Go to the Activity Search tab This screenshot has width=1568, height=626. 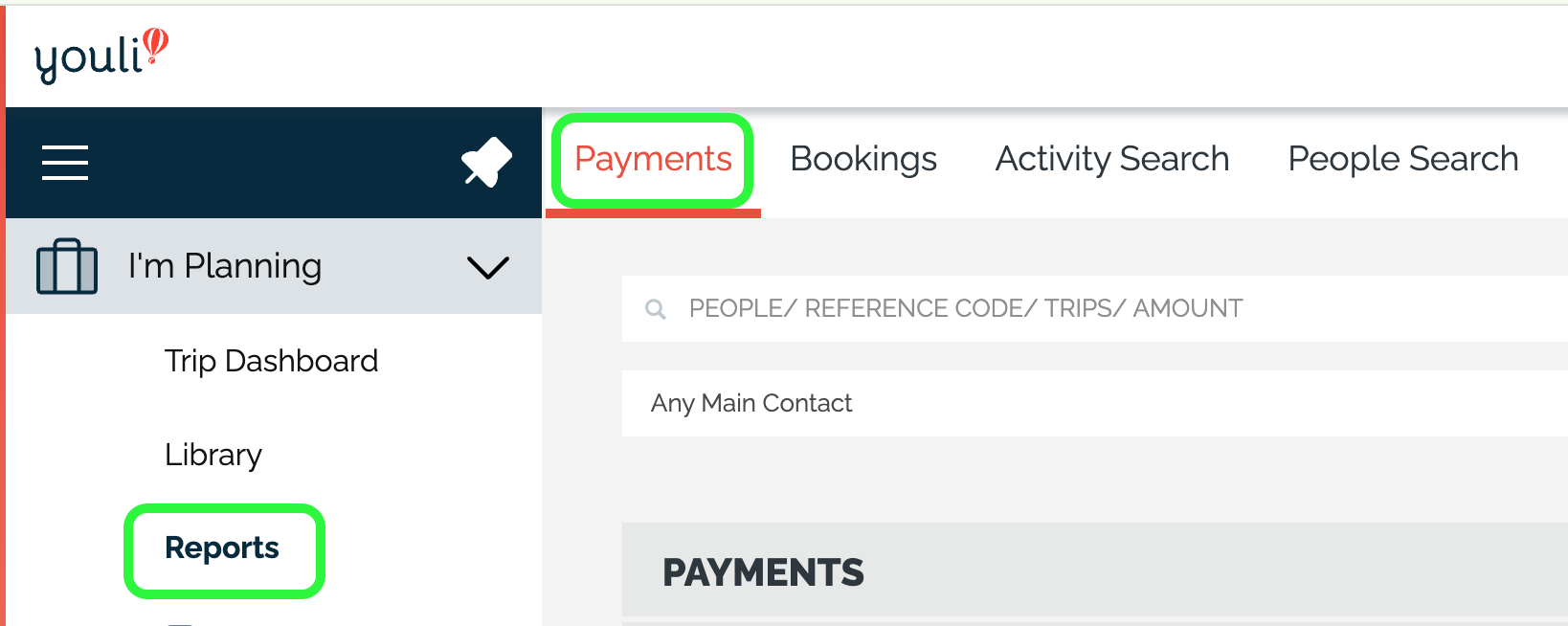1112,159
